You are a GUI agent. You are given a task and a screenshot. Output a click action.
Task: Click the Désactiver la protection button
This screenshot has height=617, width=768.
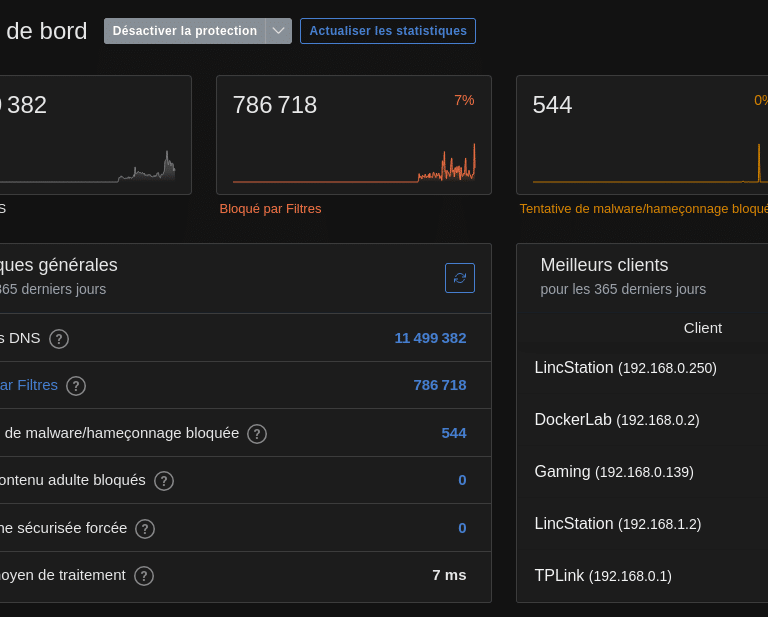tap(185, 31)
